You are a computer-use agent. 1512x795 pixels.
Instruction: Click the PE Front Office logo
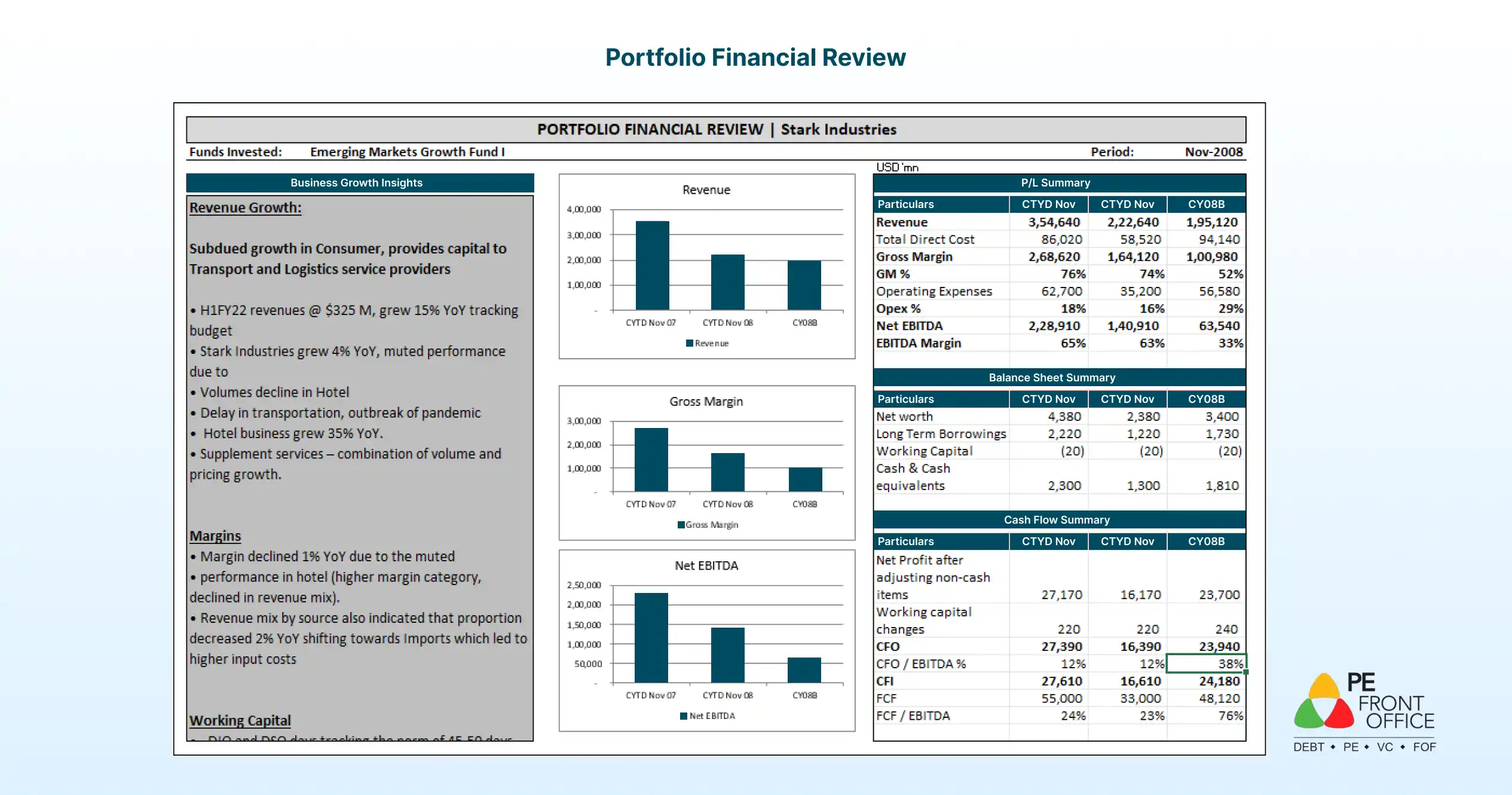click(1364, 713)
